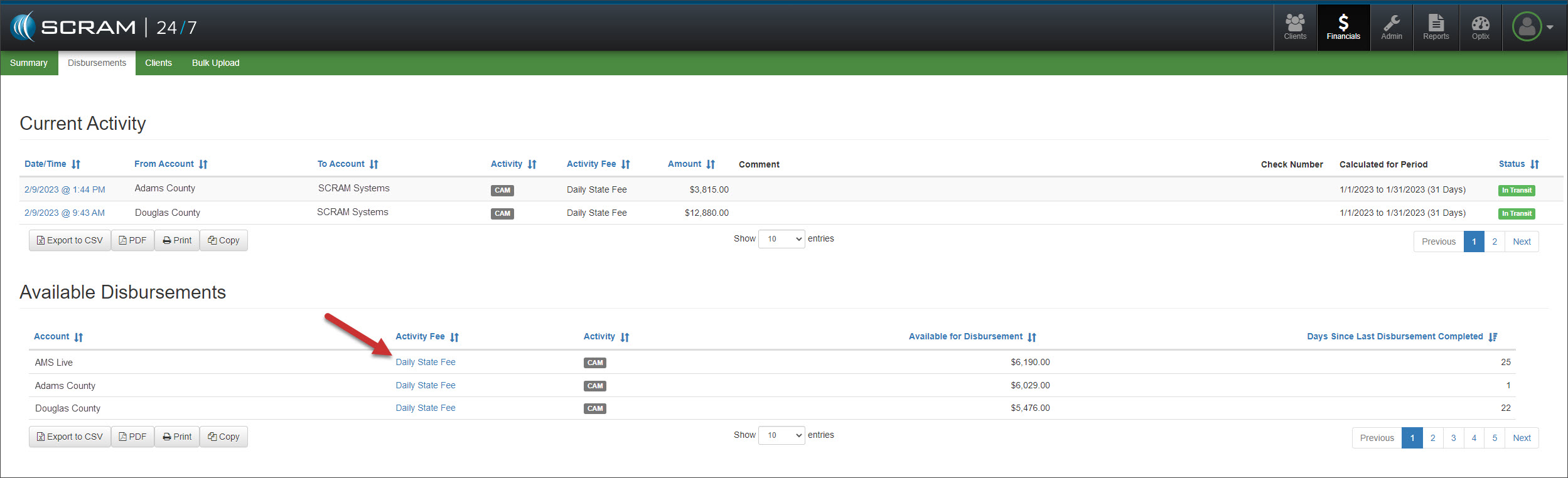Expand Current Activity show entries dropdown

(781, 239)
